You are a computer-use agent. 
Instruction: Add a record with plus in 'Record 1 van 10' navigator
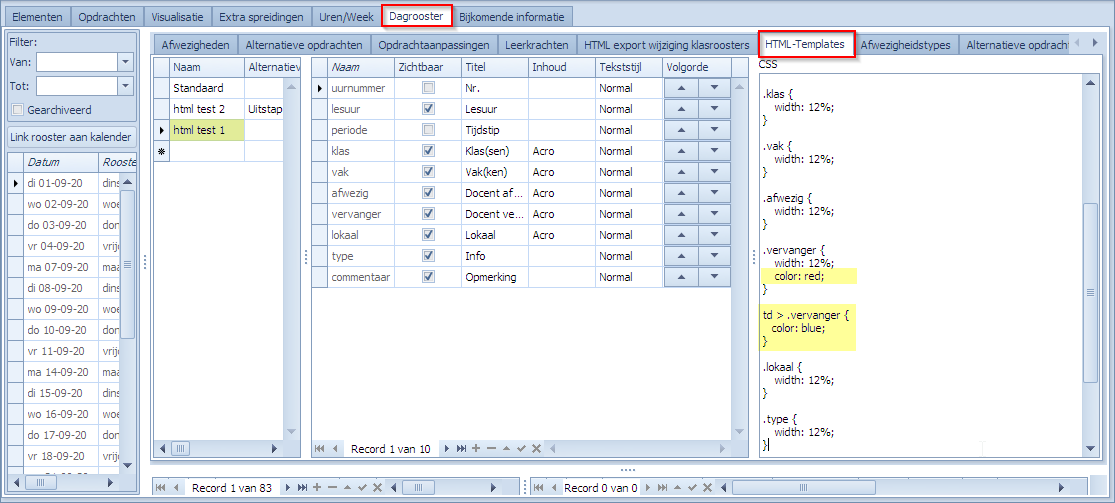[x=476, y=448]
